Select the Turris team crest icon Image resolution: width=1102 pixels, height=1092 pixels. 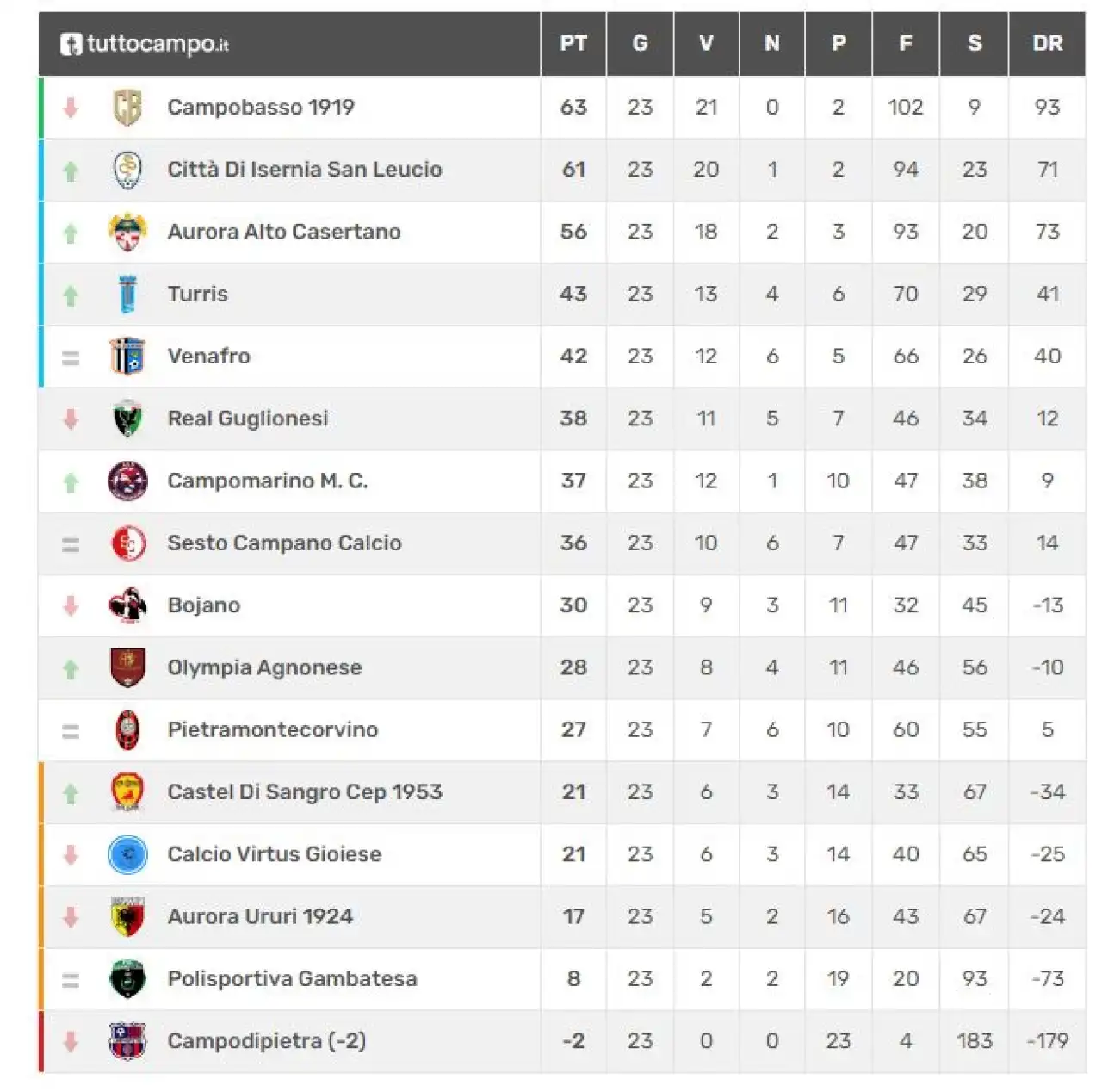[127, 294]
